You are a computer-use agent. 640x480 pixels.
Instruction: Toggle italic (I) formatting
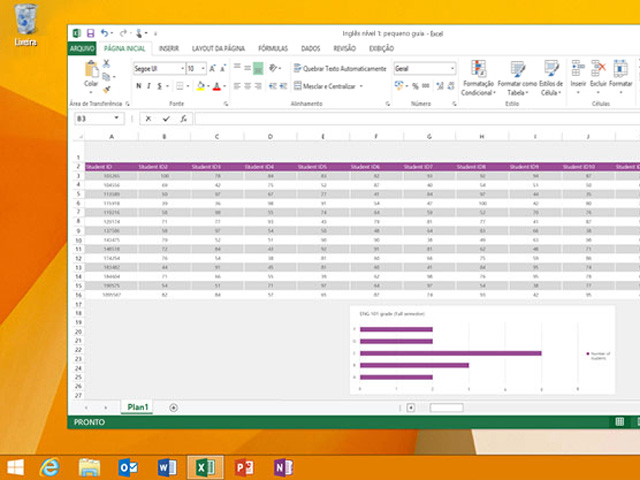tap(149, 86)
